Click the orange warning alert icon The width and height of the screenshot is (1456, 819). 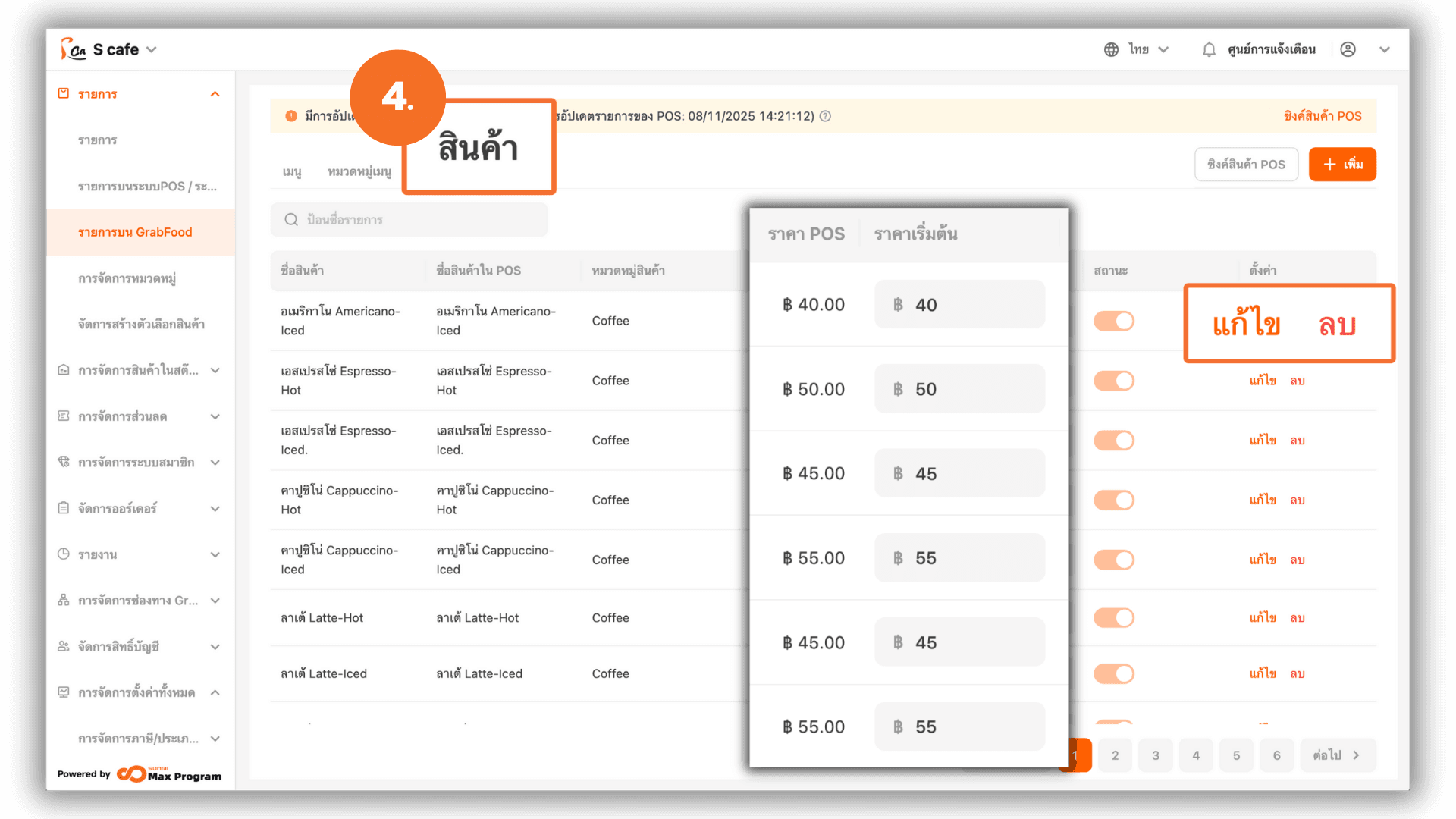tap(291, 116)
